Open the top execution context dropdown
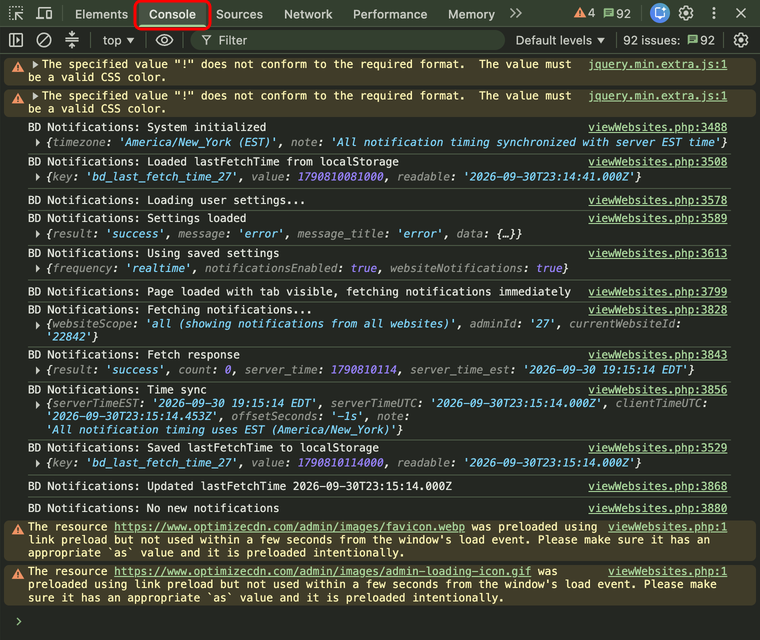 pyautogui.click(x=118, y=41)
